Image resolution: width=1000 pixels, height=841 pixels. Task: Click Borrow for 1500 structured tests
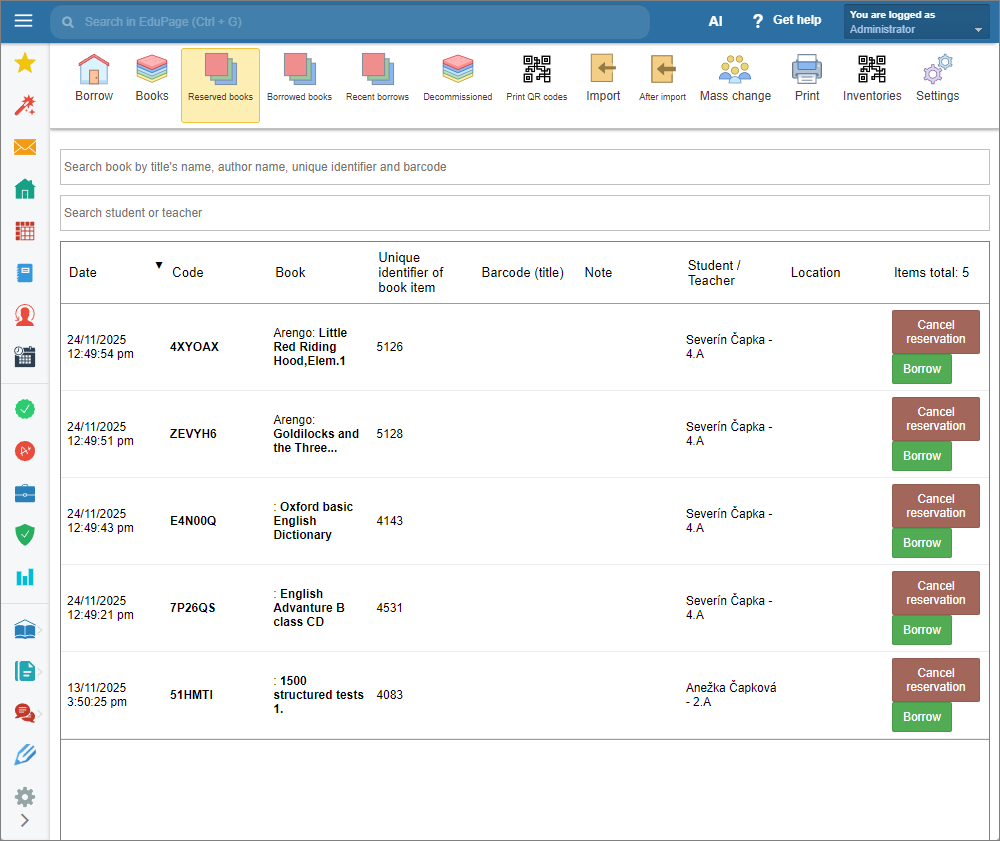click(x=921, y=717)
